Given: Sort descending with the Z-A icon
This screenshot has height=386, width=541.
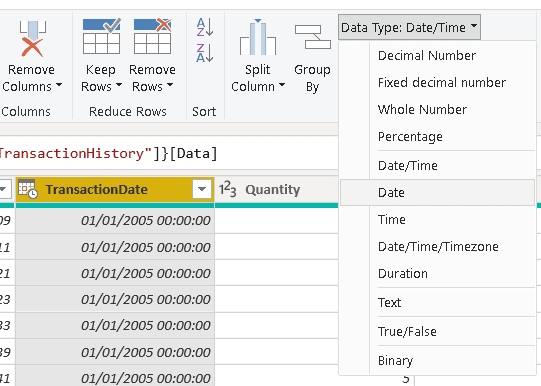Looking at the screenshot, I should pyautogui.click(x=205, y=53).
